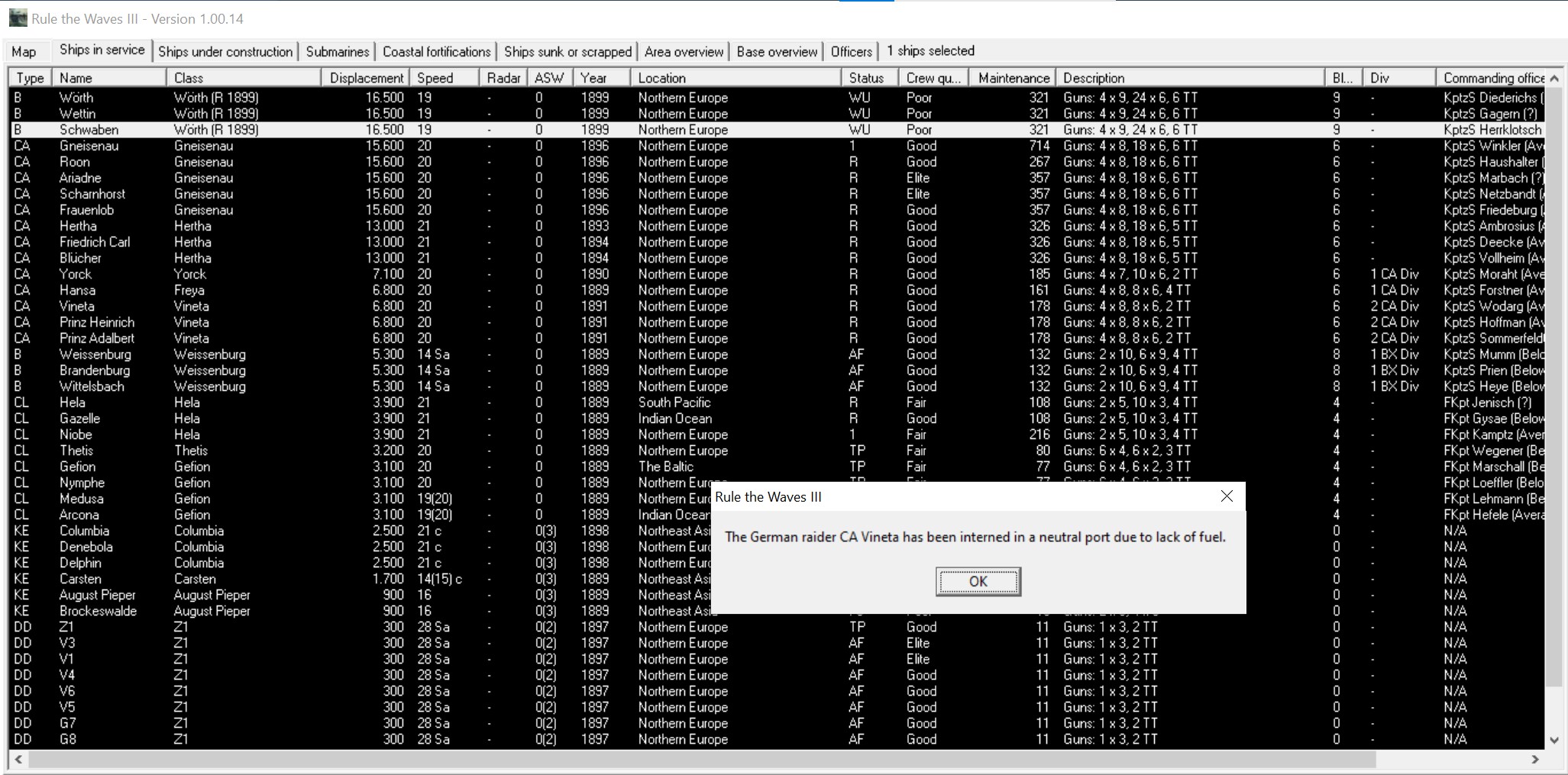Sort by the Name column header
This screenshot has height=775, width=1568.
click(x=109, y=78)
